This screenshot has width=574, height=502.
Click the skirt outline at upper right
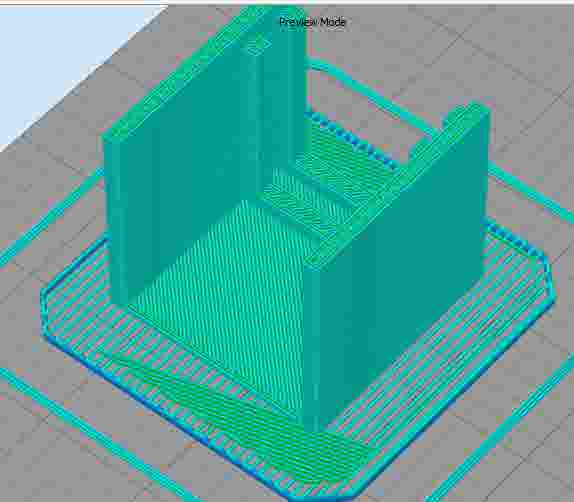tap(531, 190)
